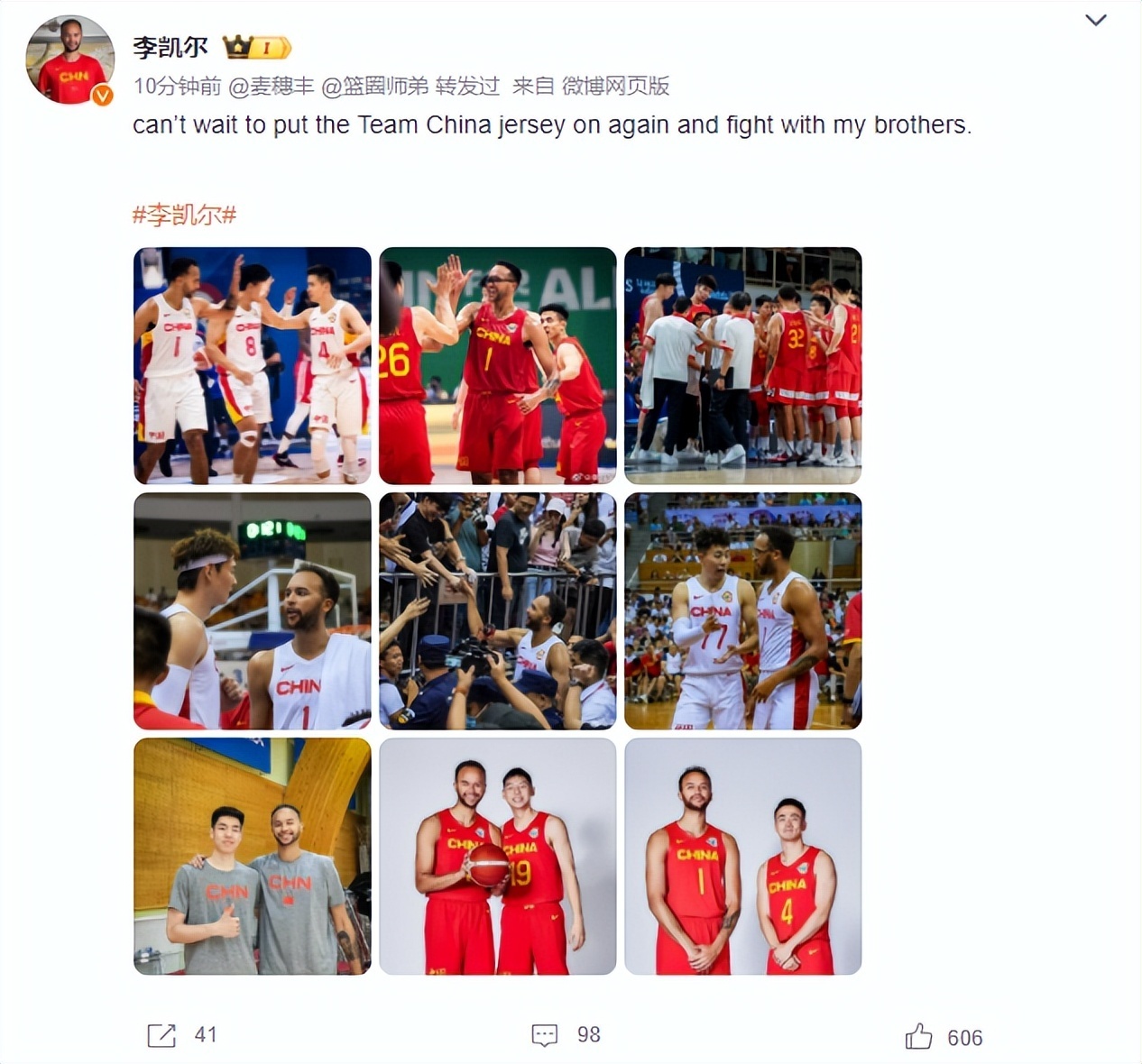
Task: Open photo with jersey number 77
Action: coord(743,610)
